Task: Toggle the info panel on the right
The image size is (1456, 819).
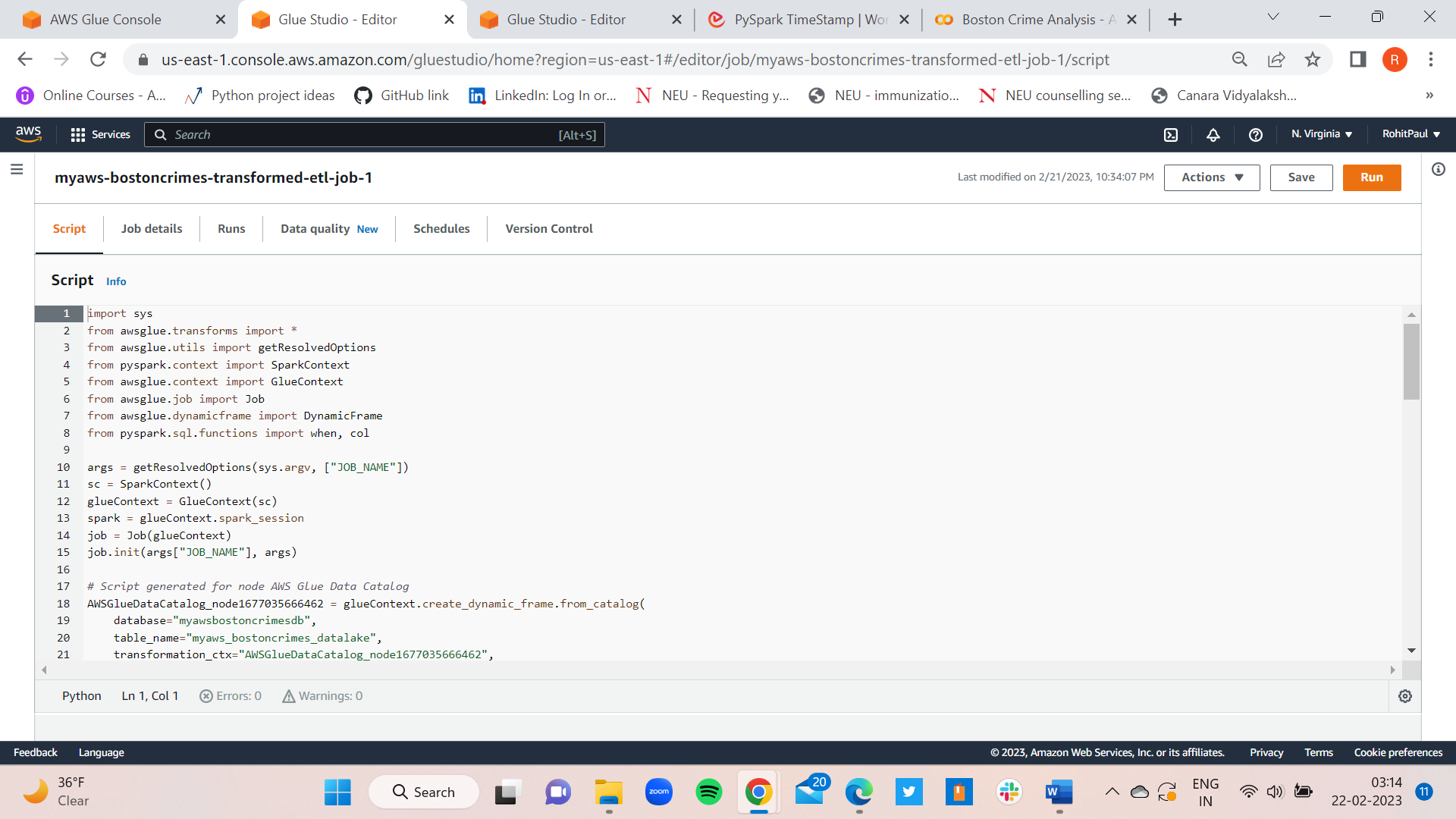Action: tap(1438, 169)
